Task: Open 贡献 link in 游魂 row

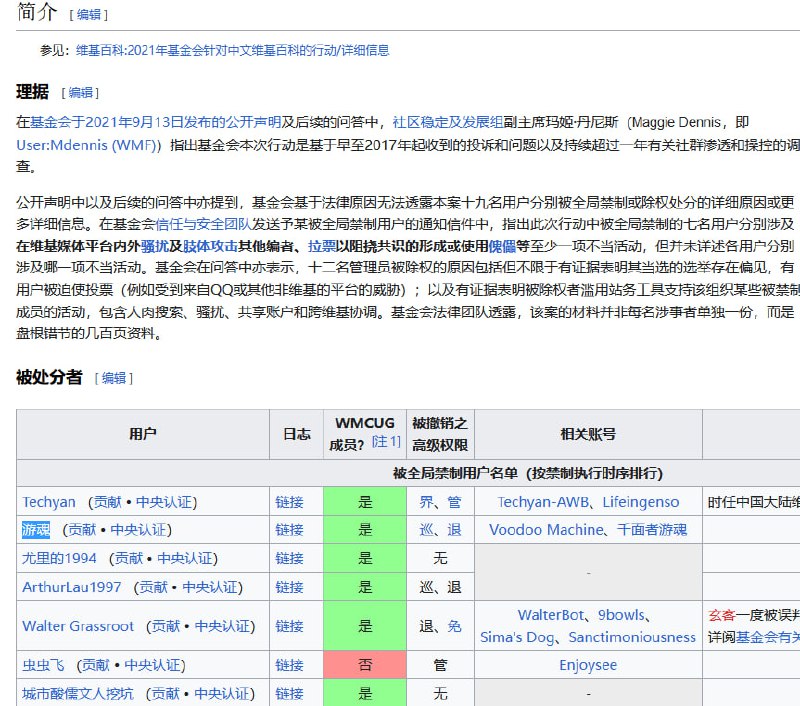Action: pyautogui.click(x=82, y=530)
